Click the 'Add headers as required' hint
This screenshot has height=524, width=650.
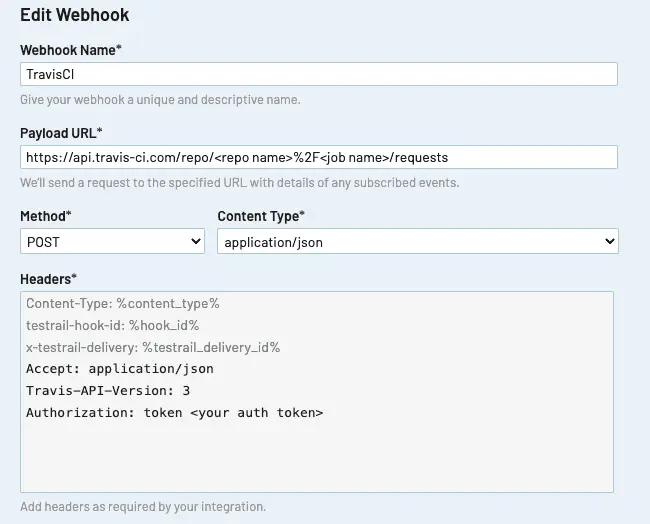click(143, 507)
